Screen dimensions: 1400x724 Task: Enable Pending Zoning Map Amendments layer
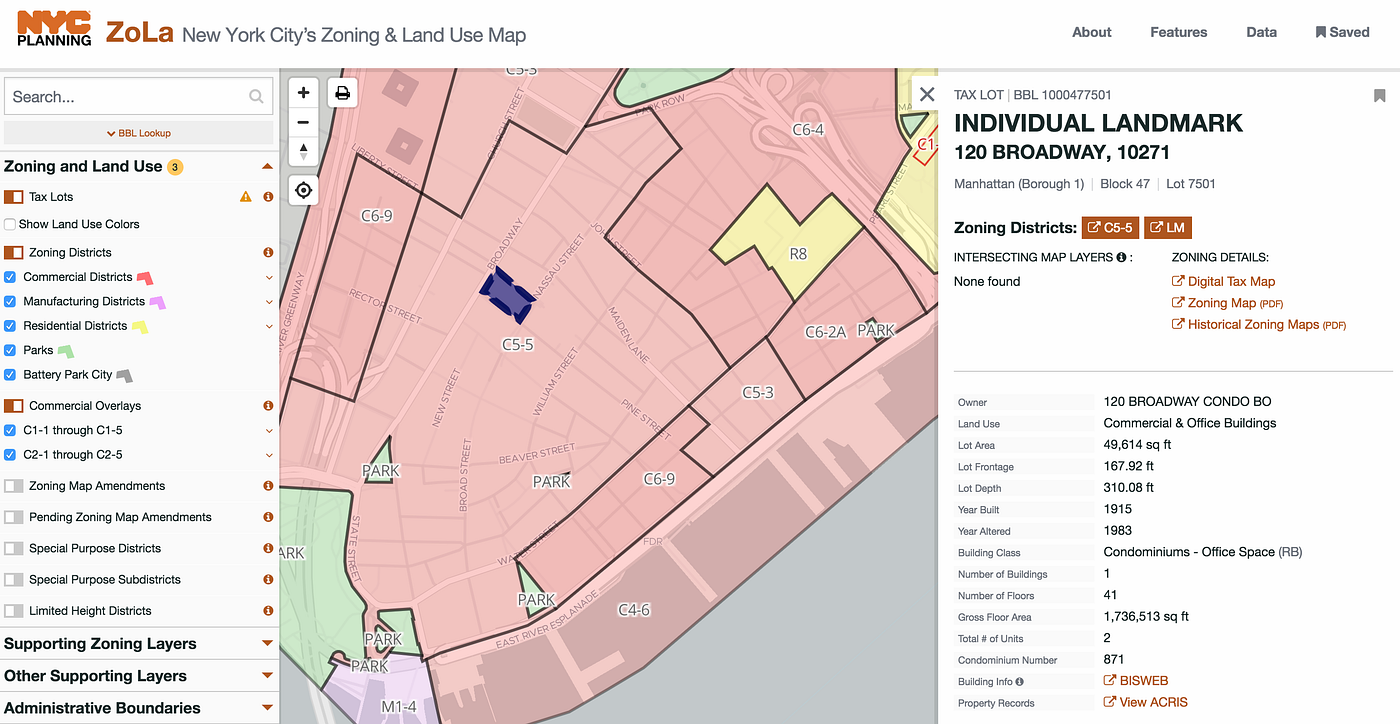coord(14,517)
